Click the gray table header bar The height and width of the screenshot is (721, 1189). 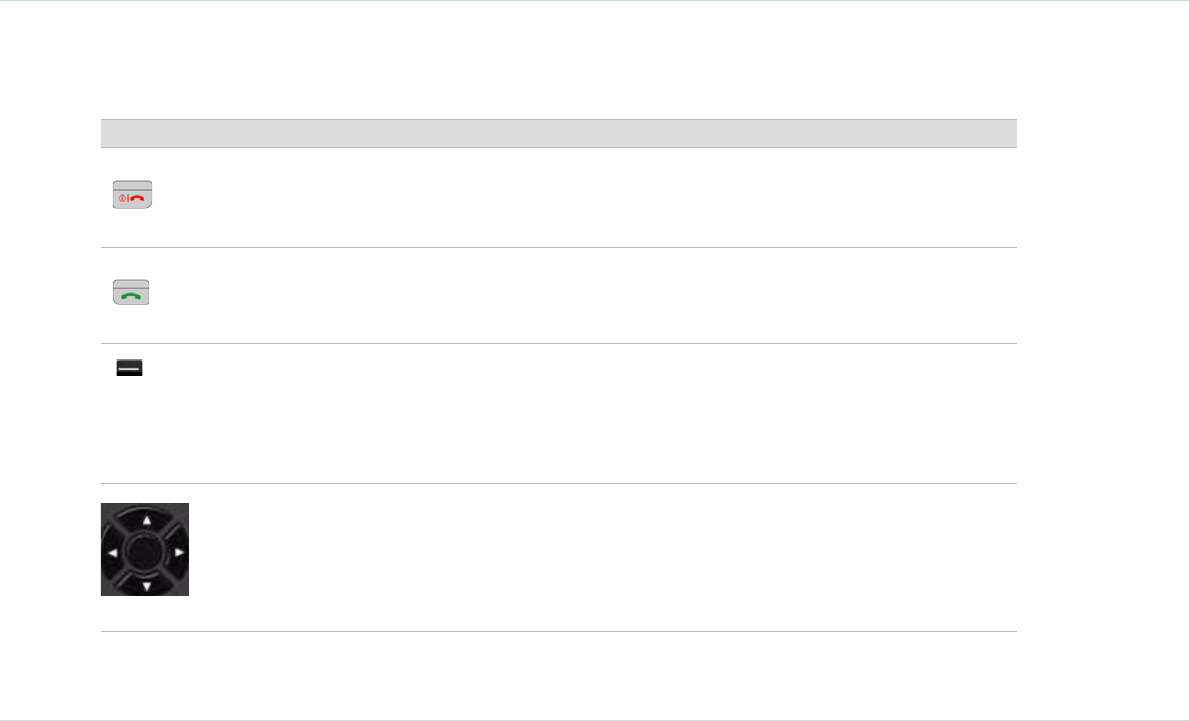point(558,134)
